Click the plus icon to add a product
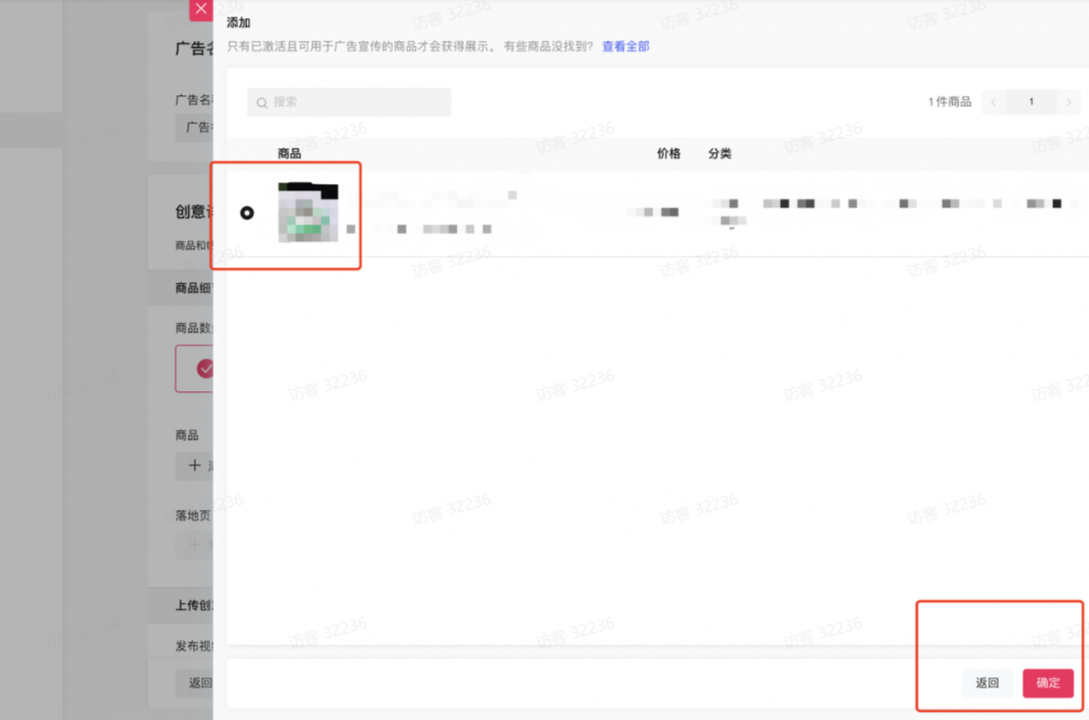Image resolution: width=1089 pixels, height=720 pixels. pos(193,466)
